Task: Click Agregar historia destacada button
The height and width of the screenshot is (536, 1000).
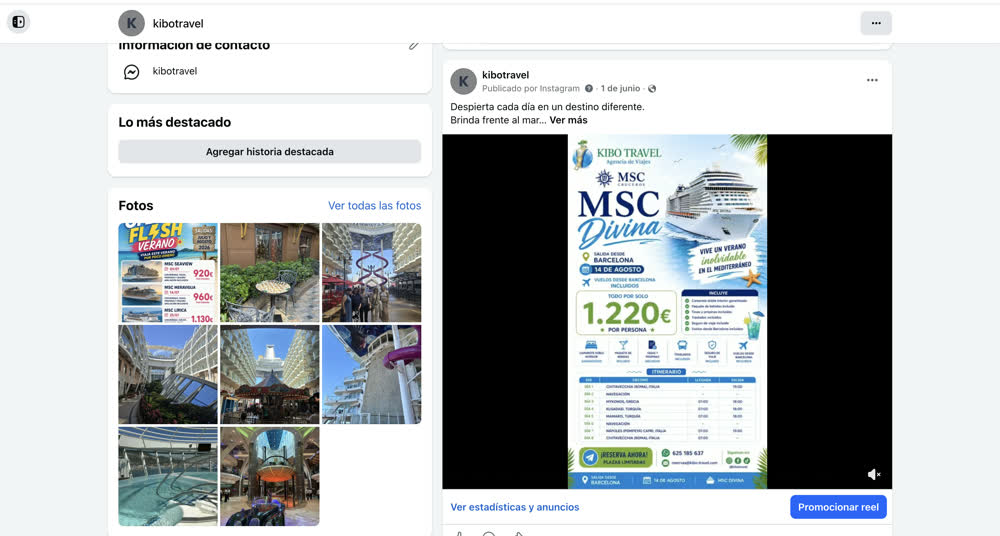Action: (x=270, y=152)
